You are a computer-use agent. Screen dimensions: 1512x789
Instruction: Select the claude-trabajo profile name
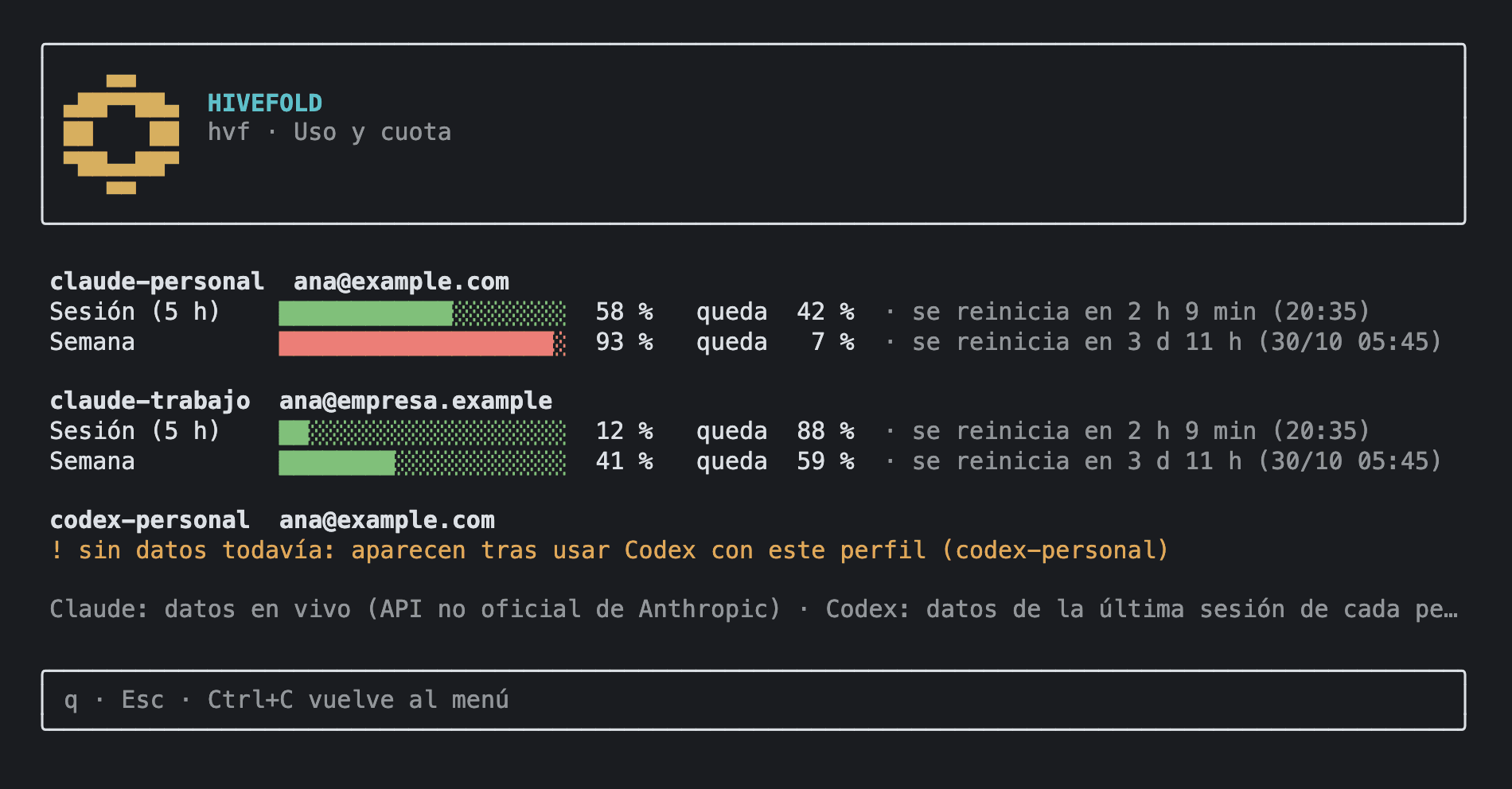[150, 401]
